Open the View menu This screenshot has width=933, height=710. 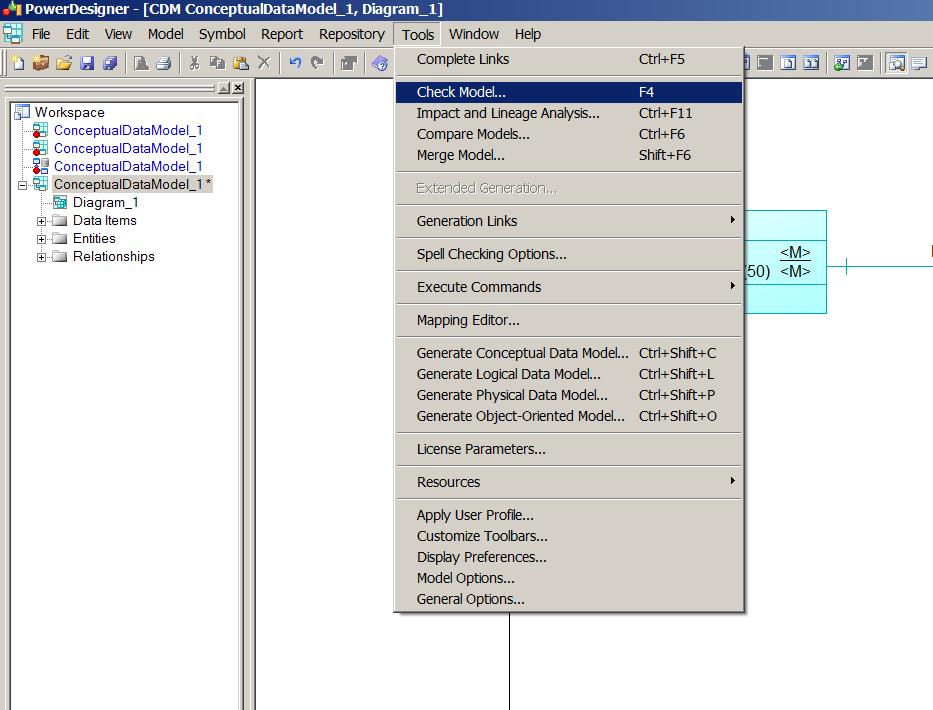pyautogui.click(x=118, y=34)
